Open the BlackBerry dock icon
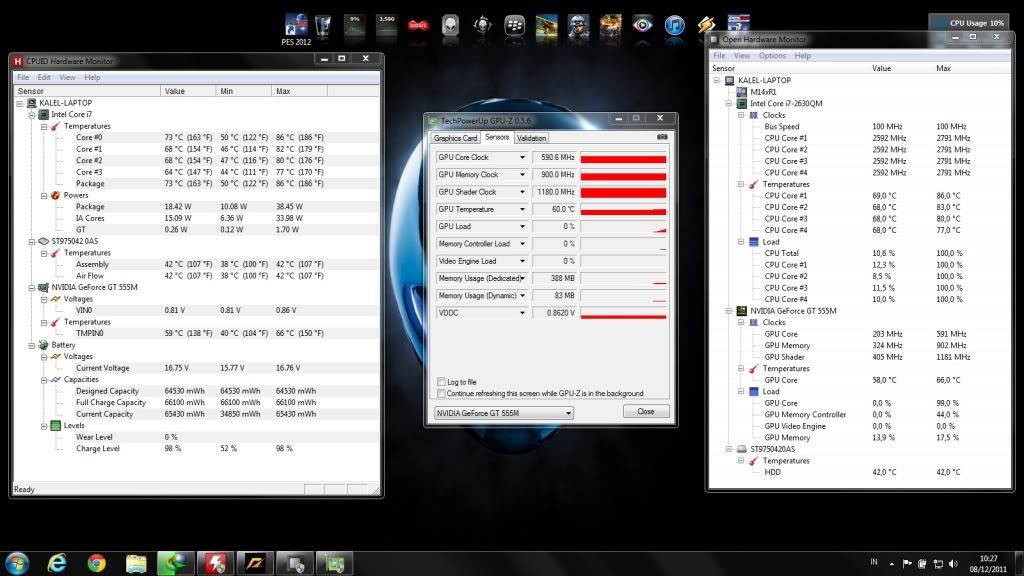Viewport: 1024px width, 576px height. point(515,25)
